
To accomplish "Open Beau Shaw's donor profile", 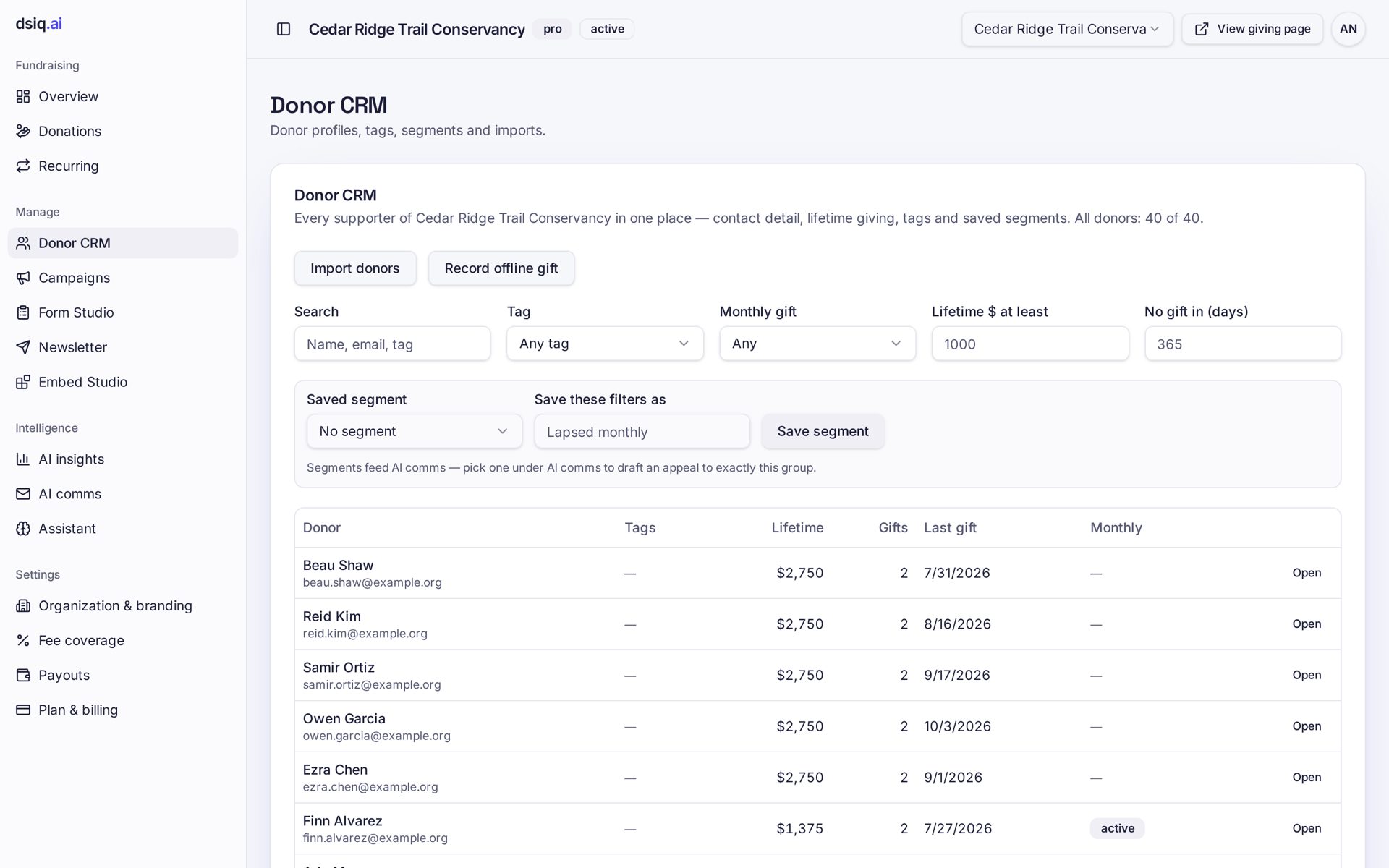I will coord(1307,573).
